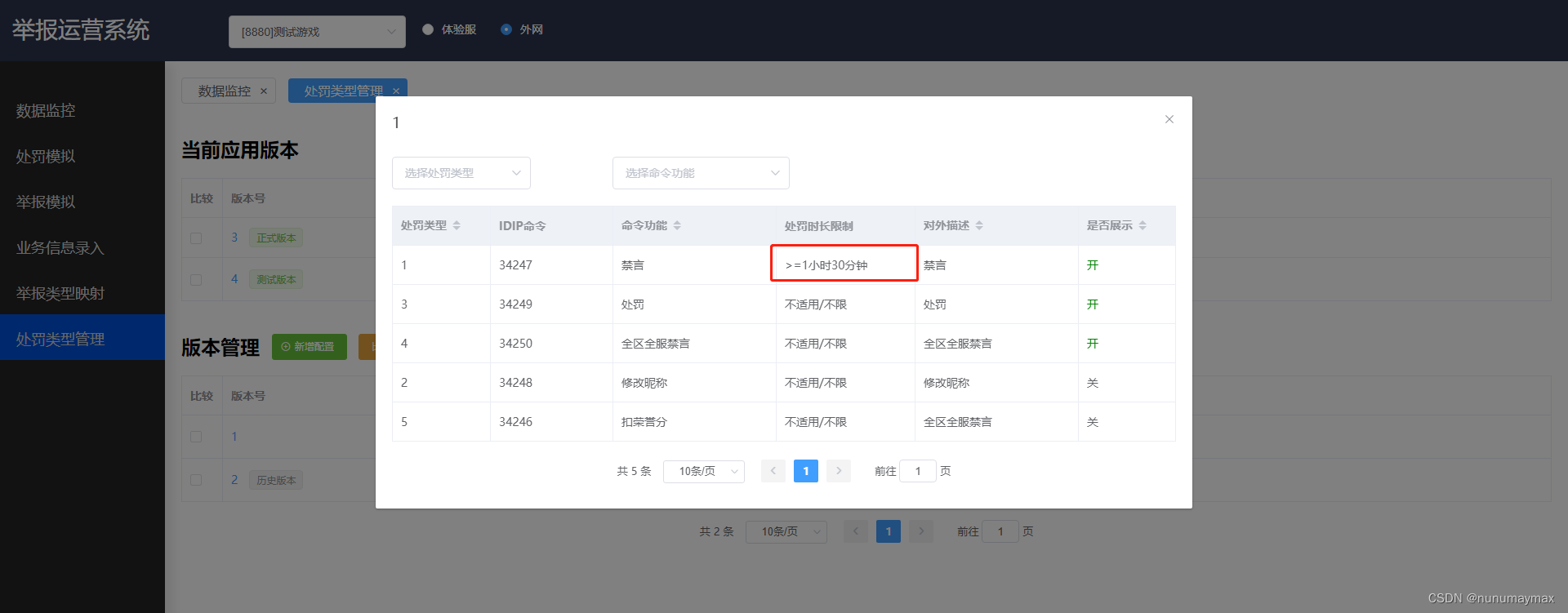Open 举报模拟 in the sidebar
The height and width of the screenshot is (613, 1568).
(x=82, y=202)
